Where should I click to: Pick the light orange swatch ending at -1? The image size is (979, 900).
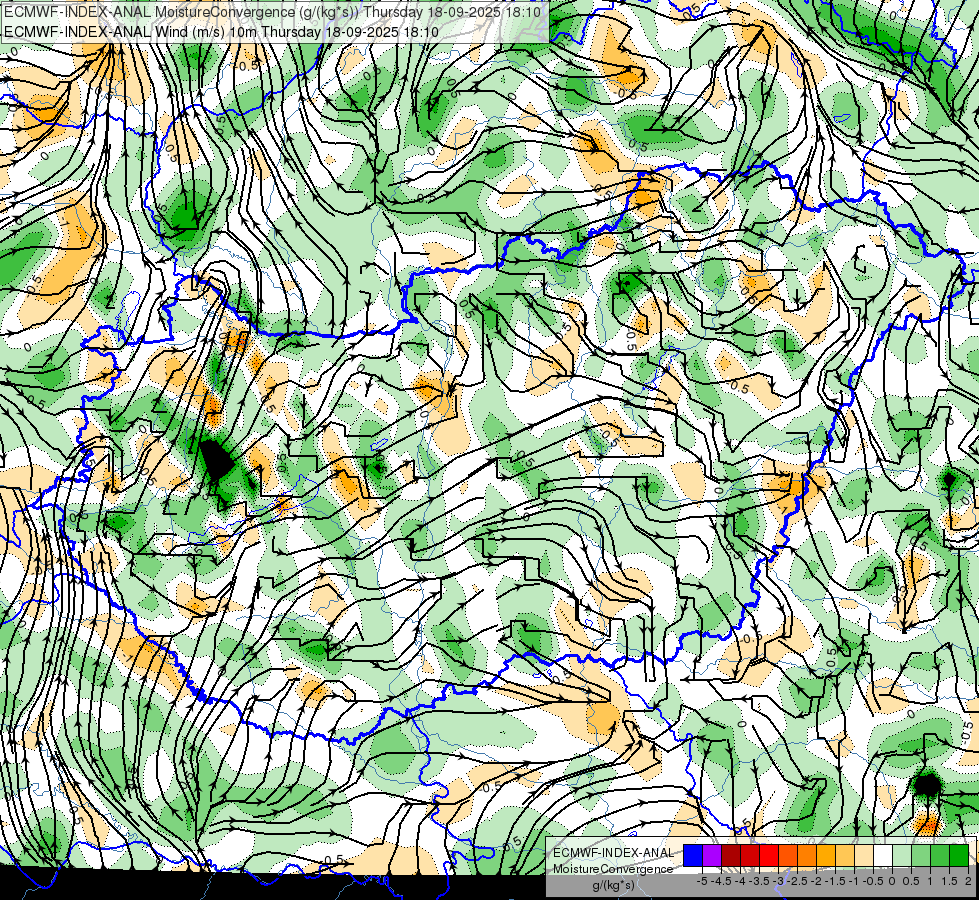845,855
